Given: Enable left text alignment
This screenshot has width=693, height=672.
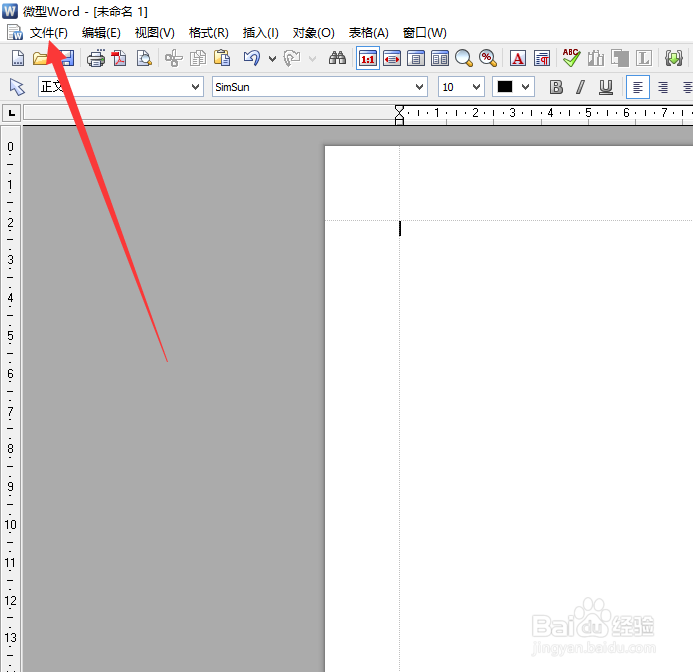Looking at the screenshot, I should coord(638,87).
